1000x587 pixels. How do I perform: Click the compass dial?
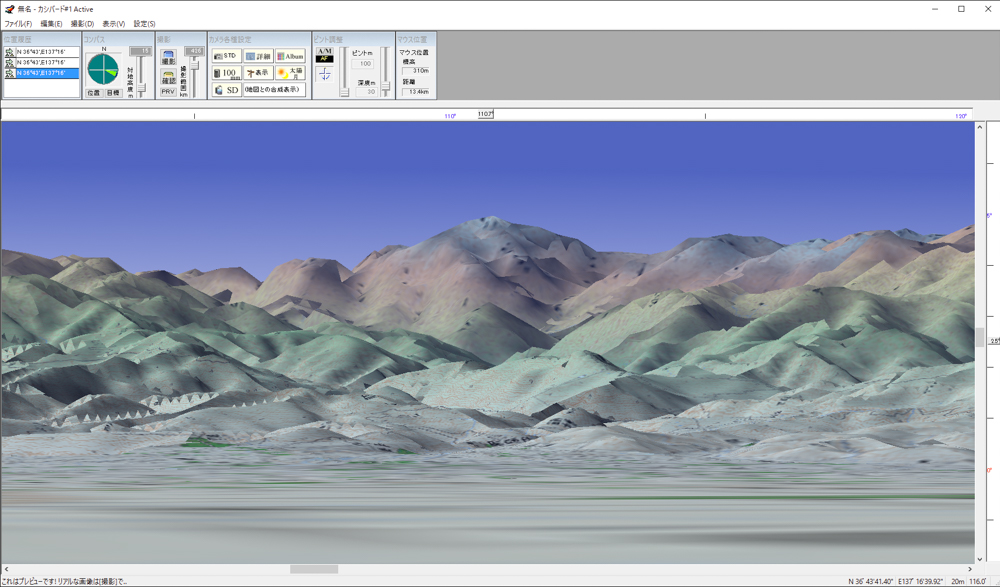click(103, 70)
